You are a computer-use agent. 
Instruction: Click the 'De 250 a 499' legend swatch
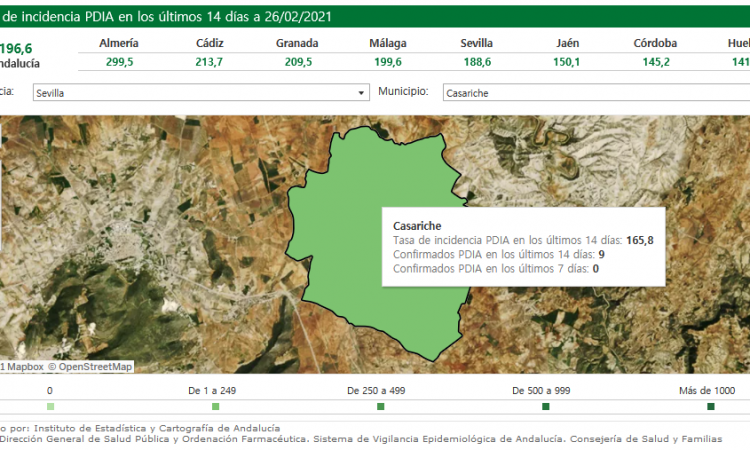tap(380, 407)
